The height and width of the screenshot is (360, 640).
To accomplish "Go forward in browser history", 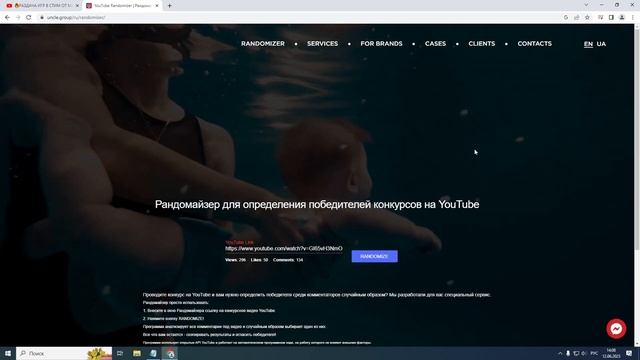I will click(x=18, y=18).
